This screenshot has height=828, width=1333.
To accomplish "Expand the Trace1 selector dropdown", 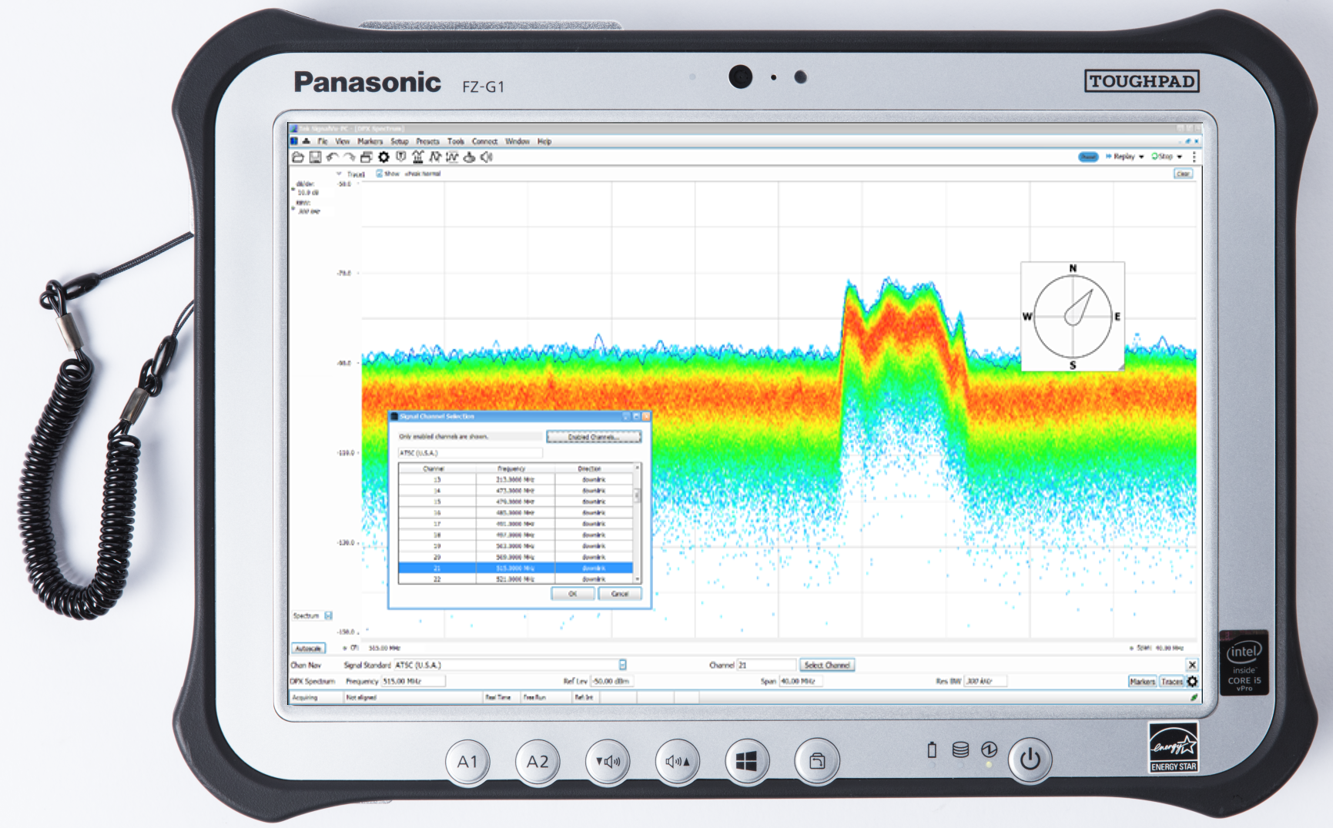I will click(339, 174).
